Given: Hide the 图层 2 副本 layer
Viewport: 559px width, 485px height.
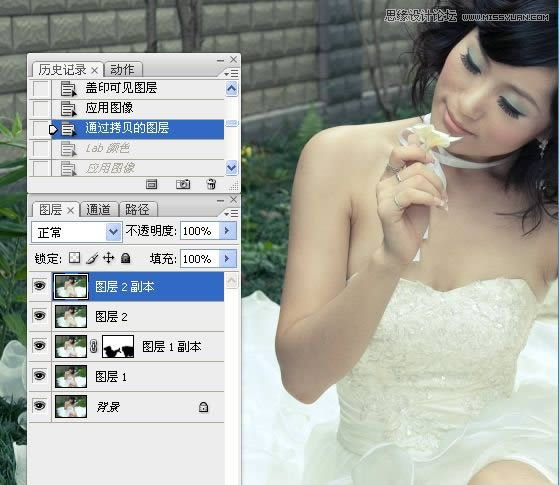Looking at the screenshot, I should 40,286.
